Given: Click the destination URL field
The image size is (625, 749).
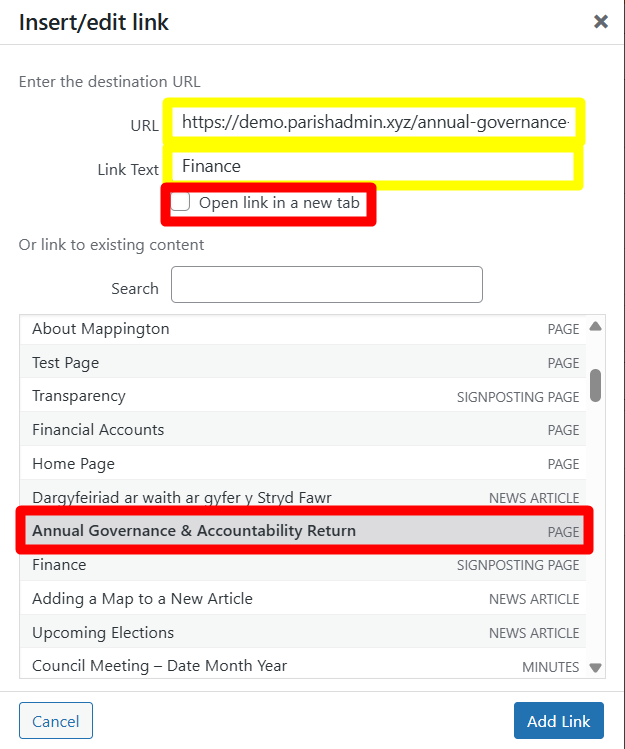Looking at the screenshot, I should 374,122.
